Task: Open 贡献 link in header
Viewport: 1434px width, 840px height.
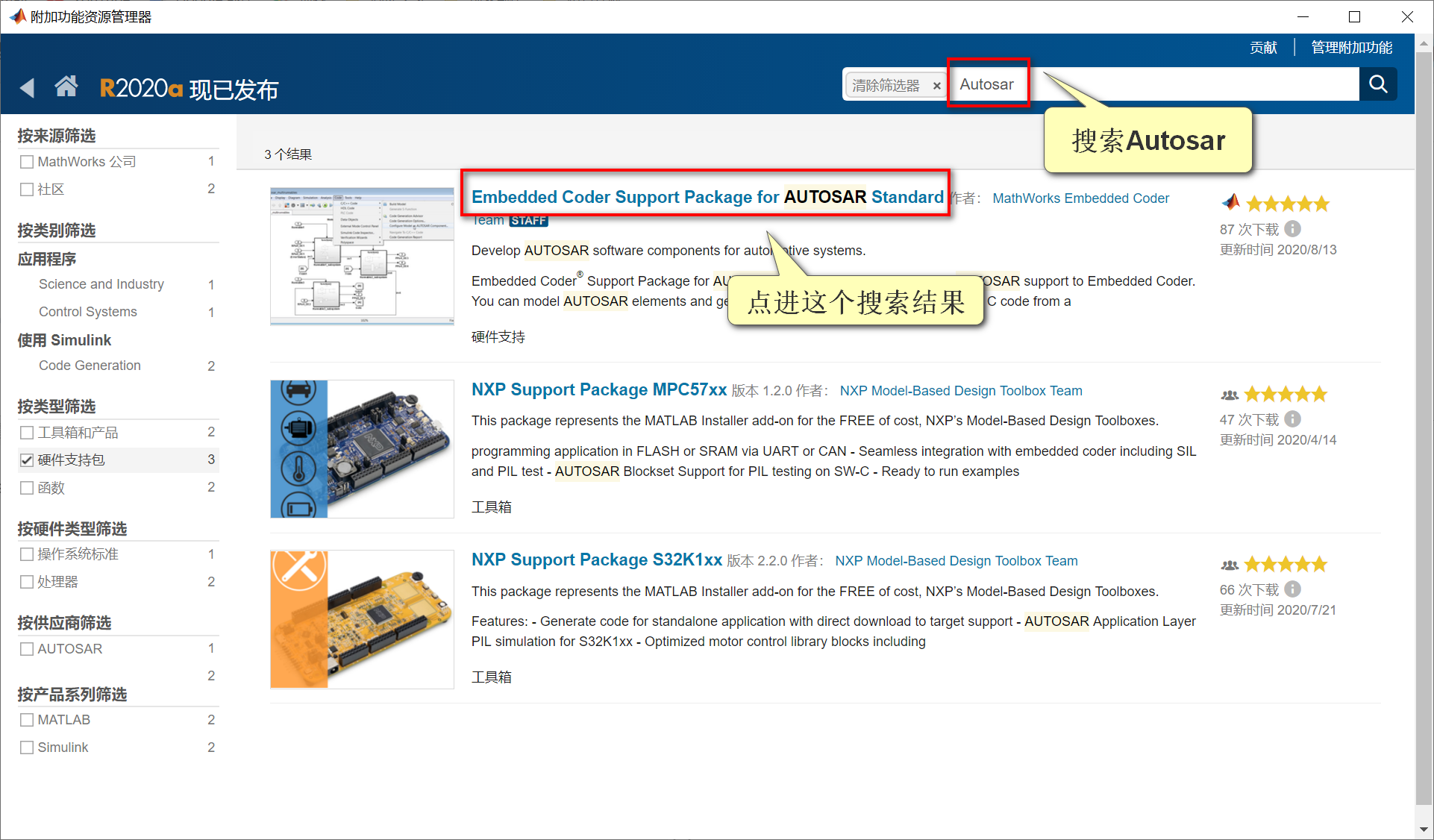Action: click(1263, 48)
